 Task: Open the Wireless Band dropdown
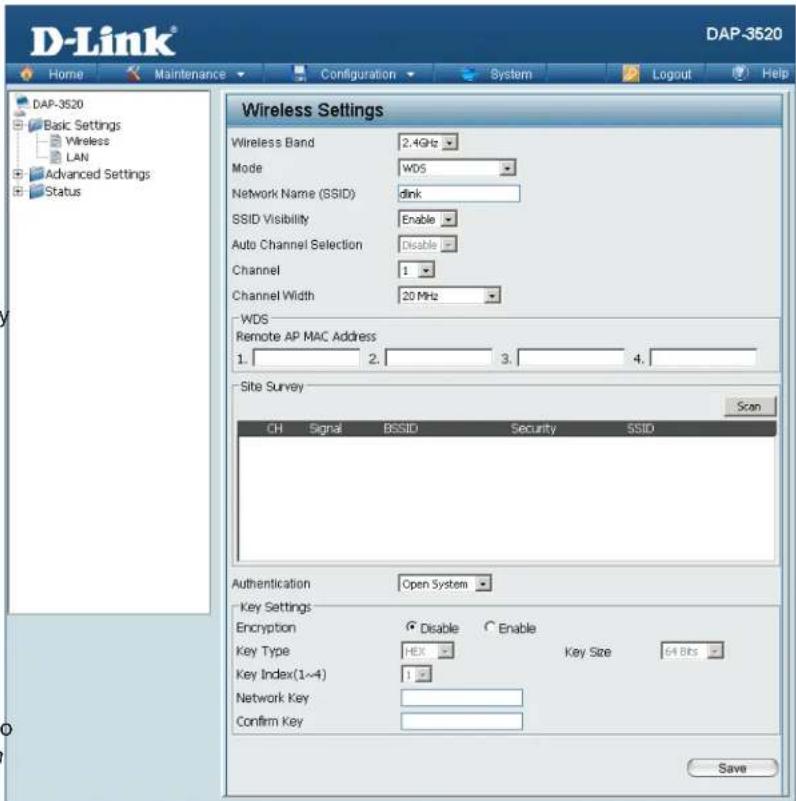[428, 143]
